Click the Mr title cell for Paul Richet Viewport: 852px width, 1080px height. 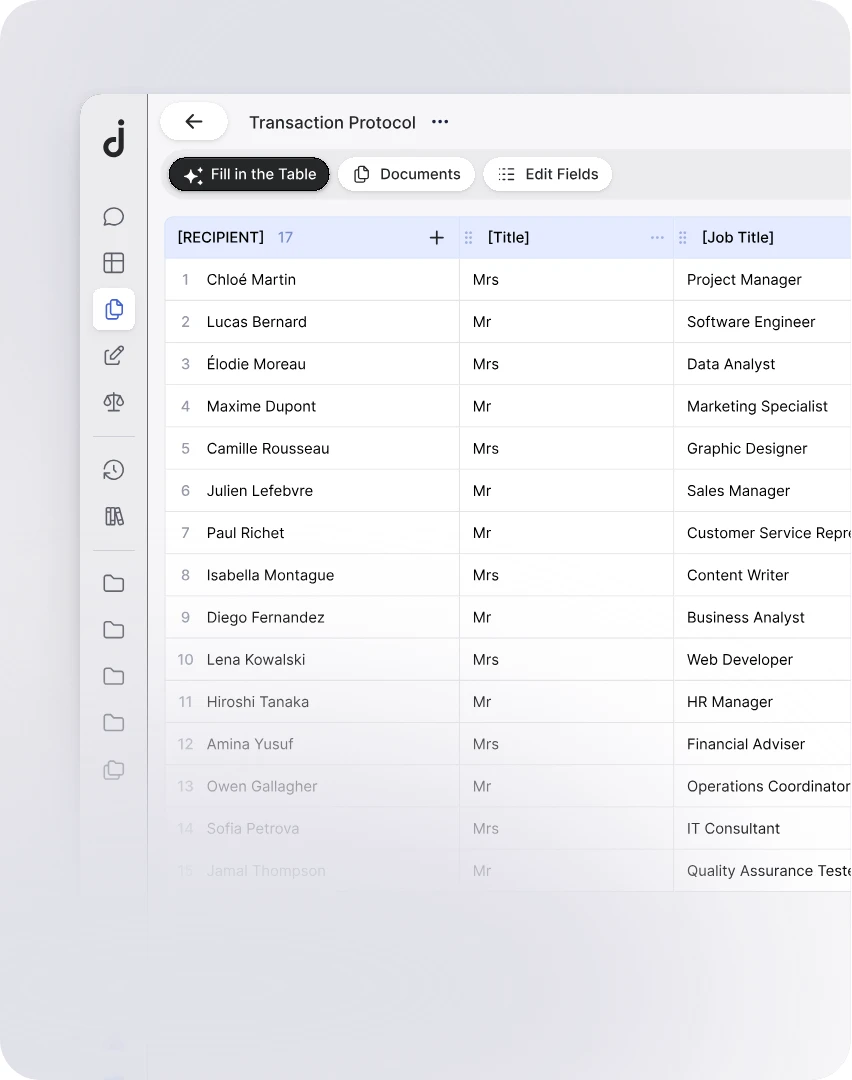[x=566, y=532]
